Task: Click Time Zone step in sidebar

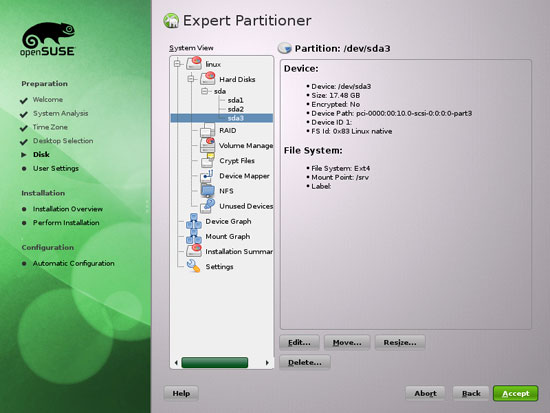Action: pyautogui.click(x=50, y=127)
